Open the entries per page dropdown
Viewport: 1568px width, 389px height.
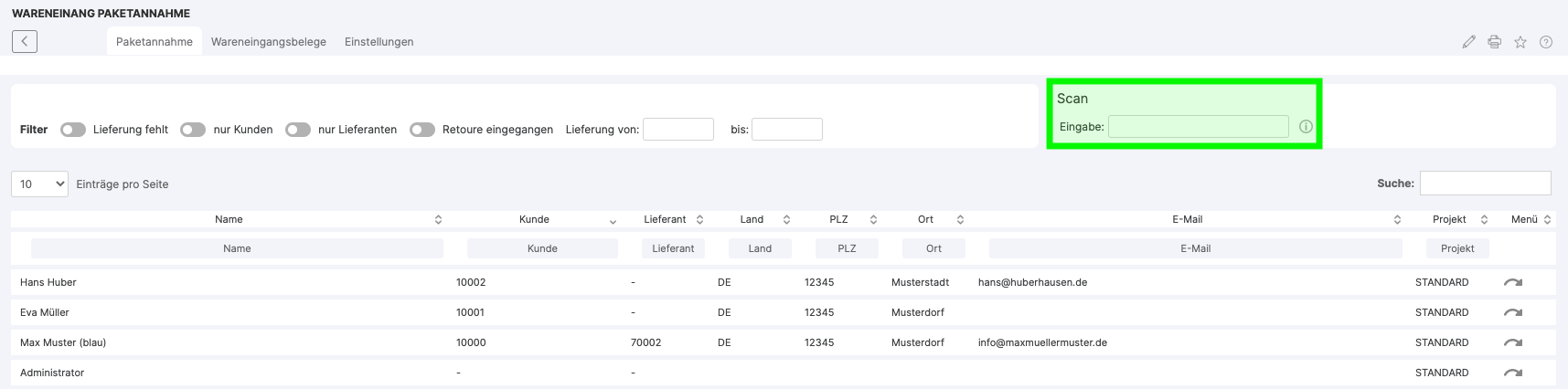pos(39,184)
